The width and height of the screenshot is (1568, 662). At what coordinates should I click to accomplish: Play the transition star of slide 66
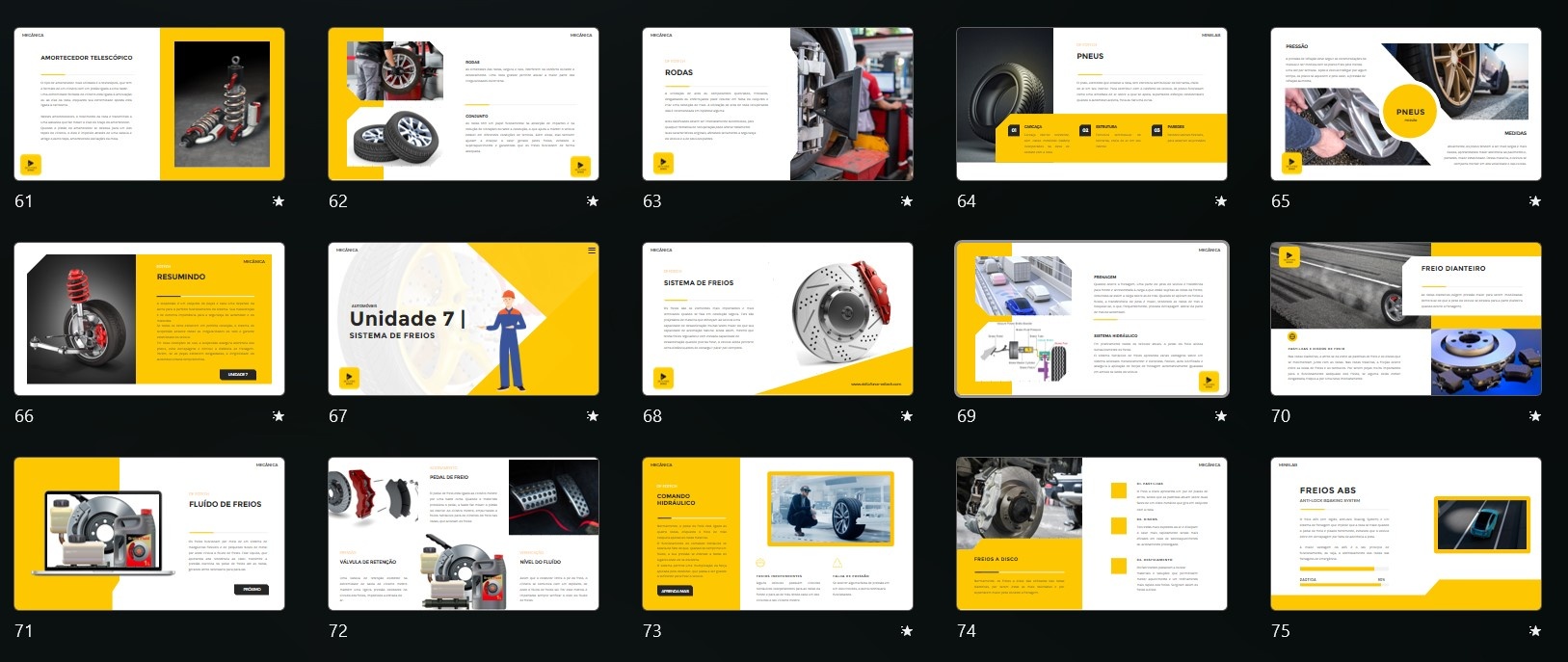(x=278, y=416)
